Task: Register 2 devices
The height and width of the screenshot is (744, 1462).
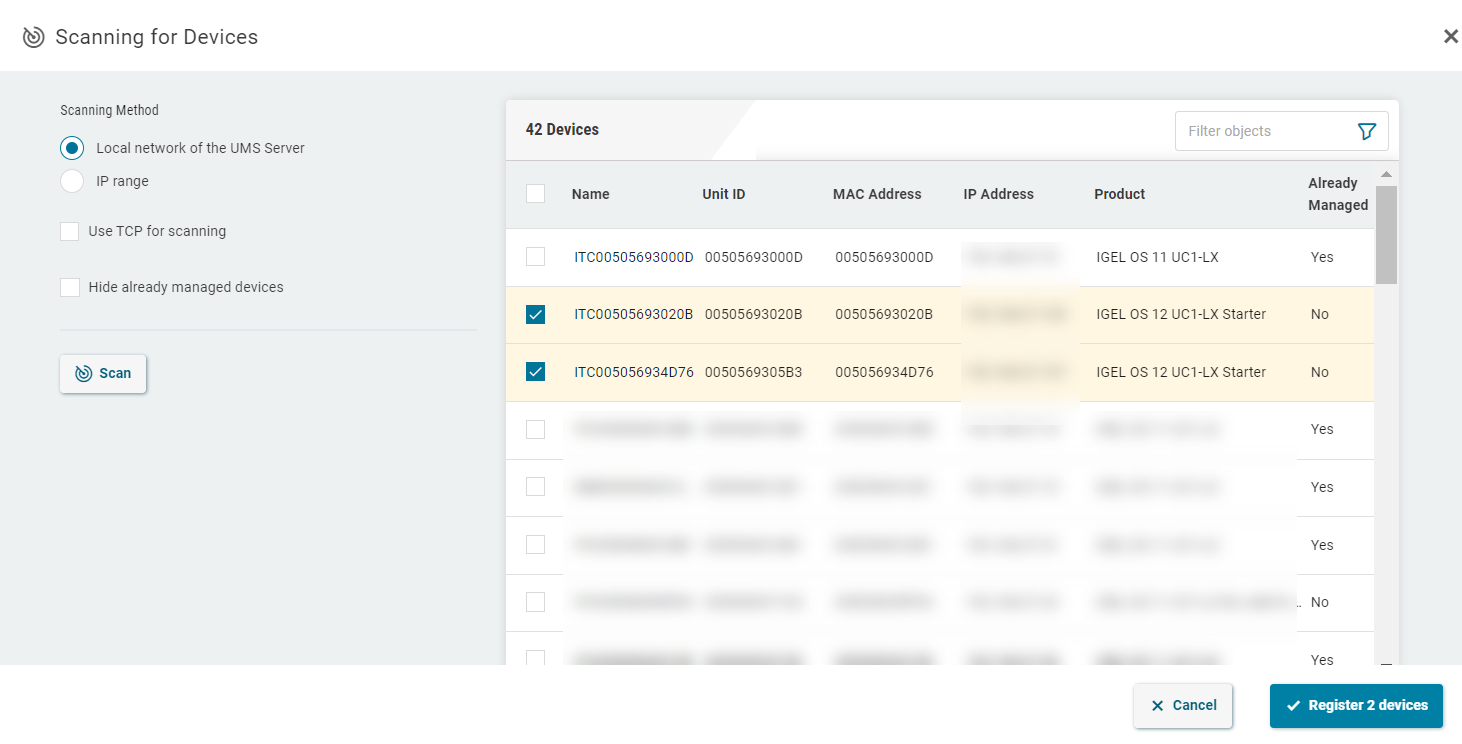Action: tap(1356, 705)
